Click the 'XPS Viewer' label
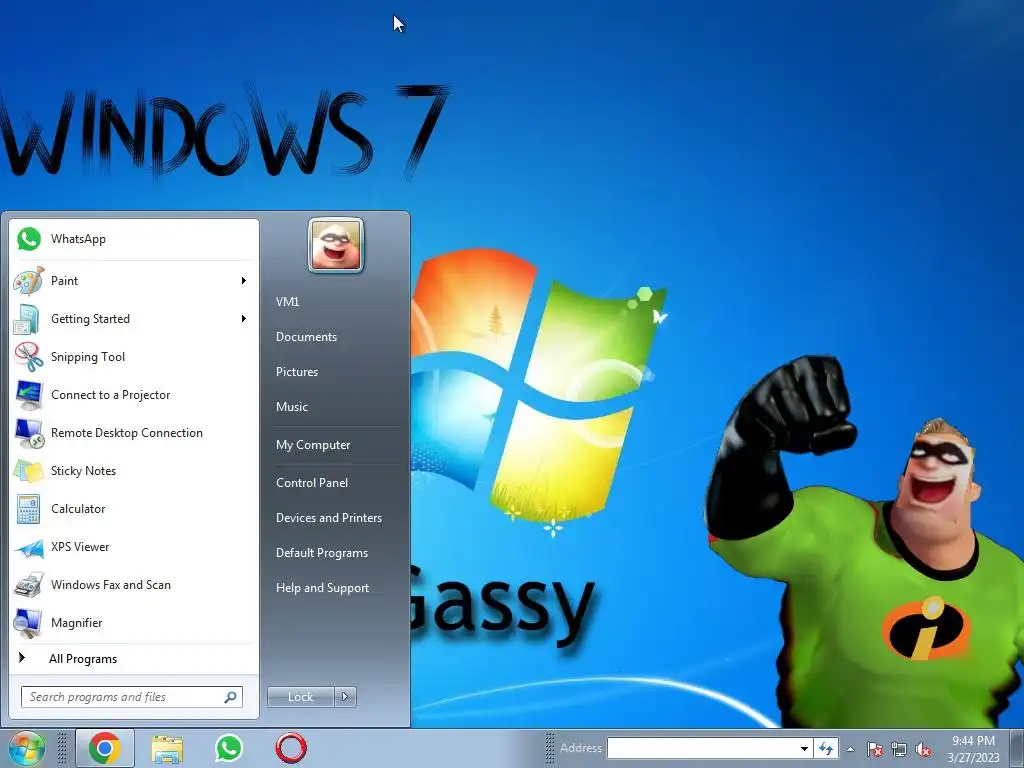The height and width of the screenshot is (768, 1024). coord(80,547)
